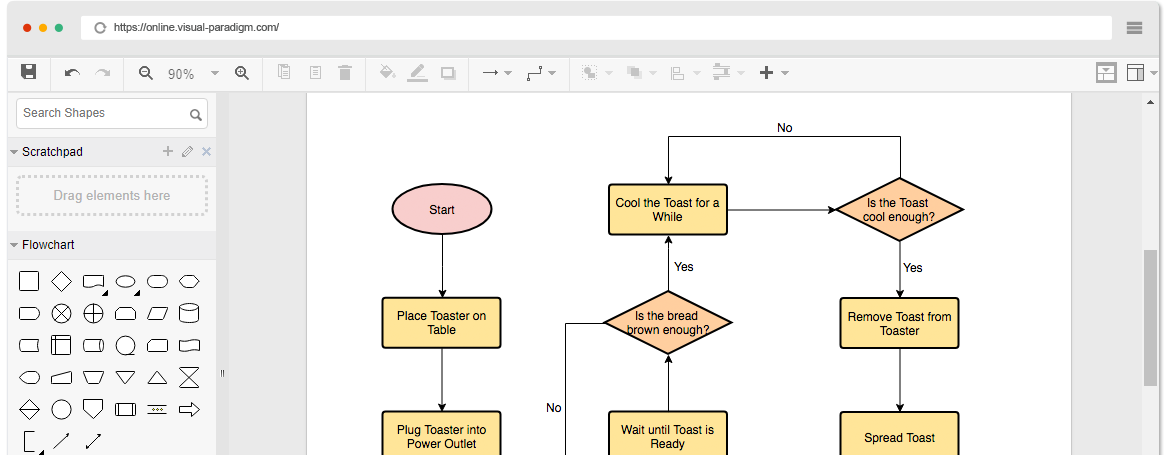This screenshot has width=1170, height=455.
Task: Click the Delete trash can icon
Action: click(x=345, y=73)
